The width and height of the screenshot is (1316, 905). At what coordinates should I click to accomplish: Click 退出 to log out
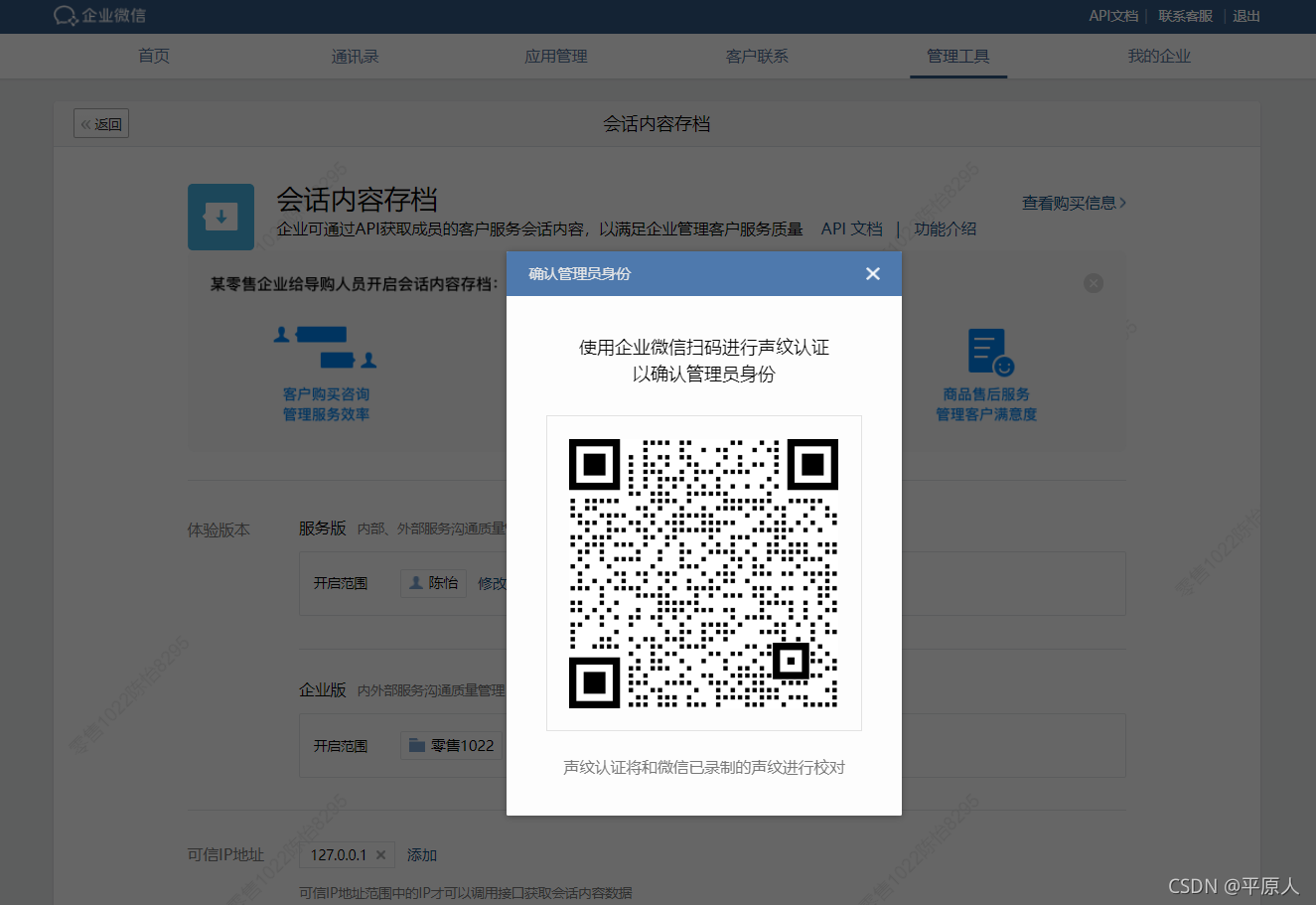point(1246,16)
